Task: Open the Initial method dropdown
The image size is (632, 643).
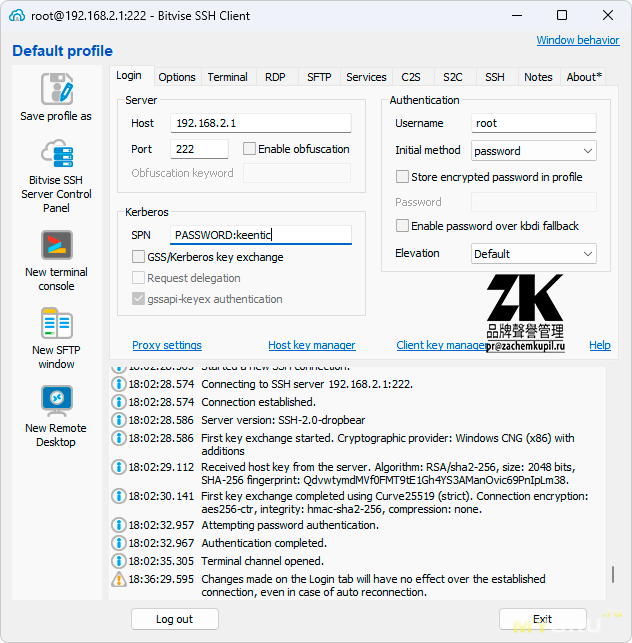Action: (x=534, y=151)
